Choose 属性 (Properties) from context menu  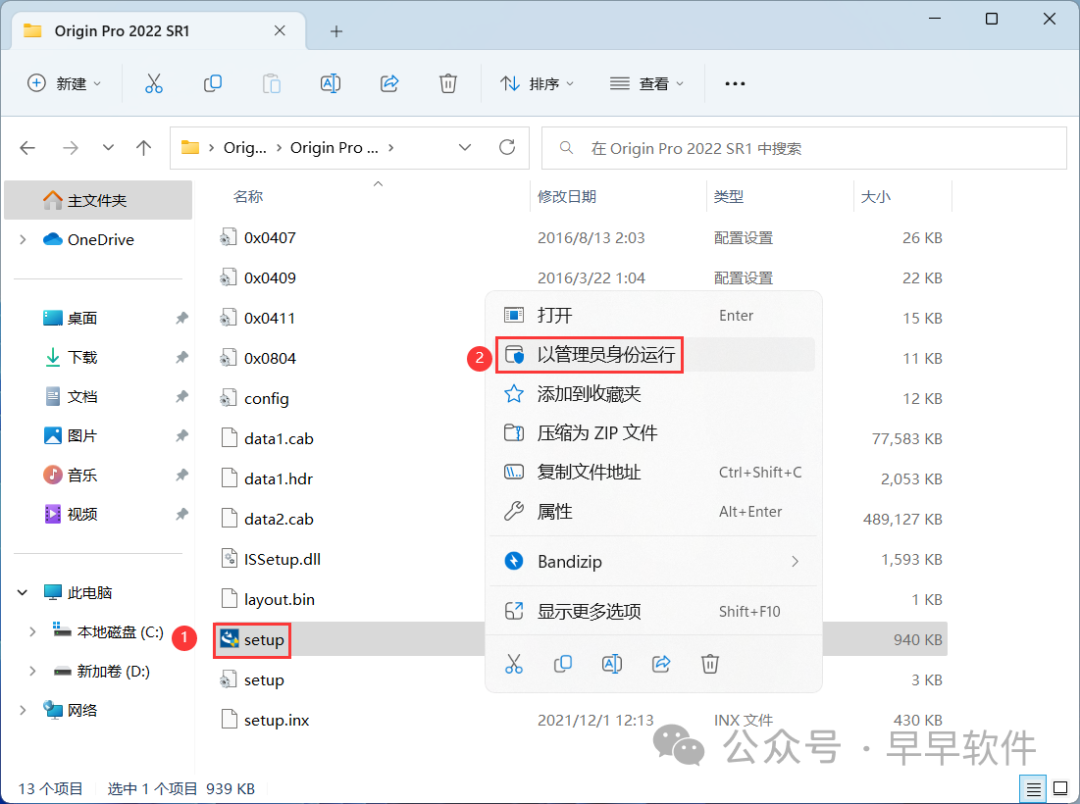pos(555,512)
